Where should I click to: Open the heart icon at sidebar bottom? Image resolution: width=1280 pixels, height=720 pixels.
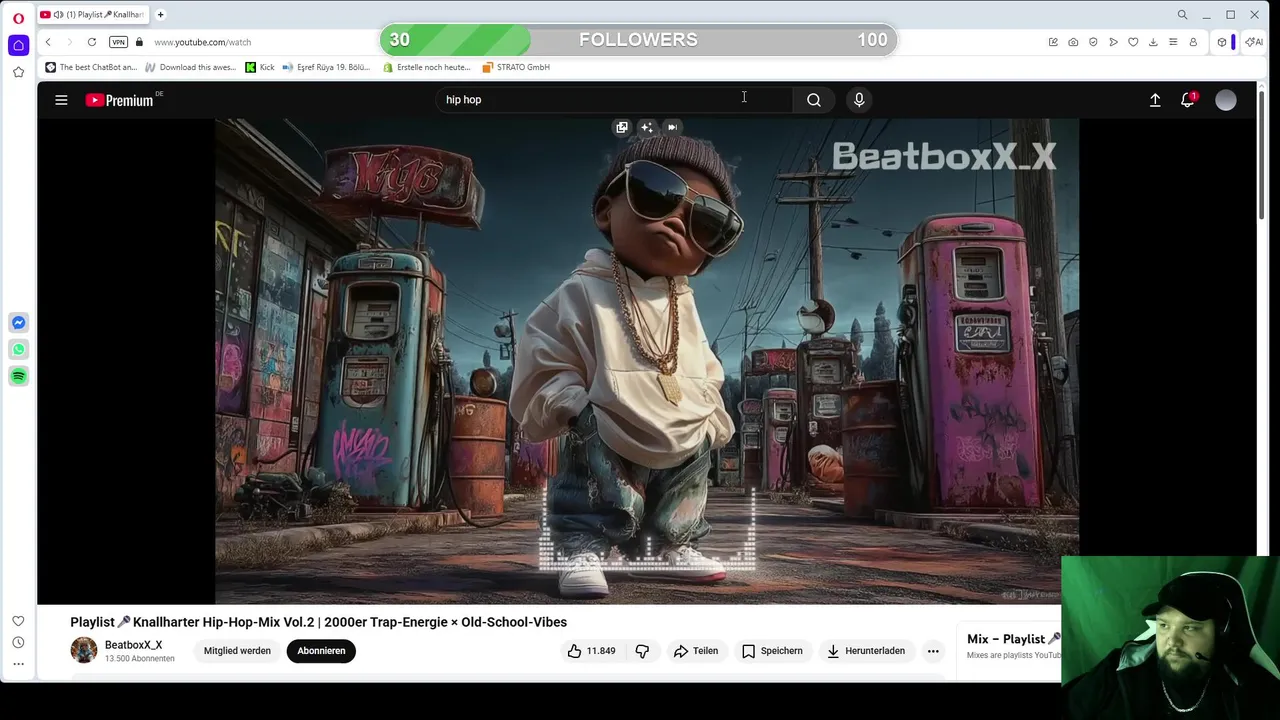tap(18, 621)
